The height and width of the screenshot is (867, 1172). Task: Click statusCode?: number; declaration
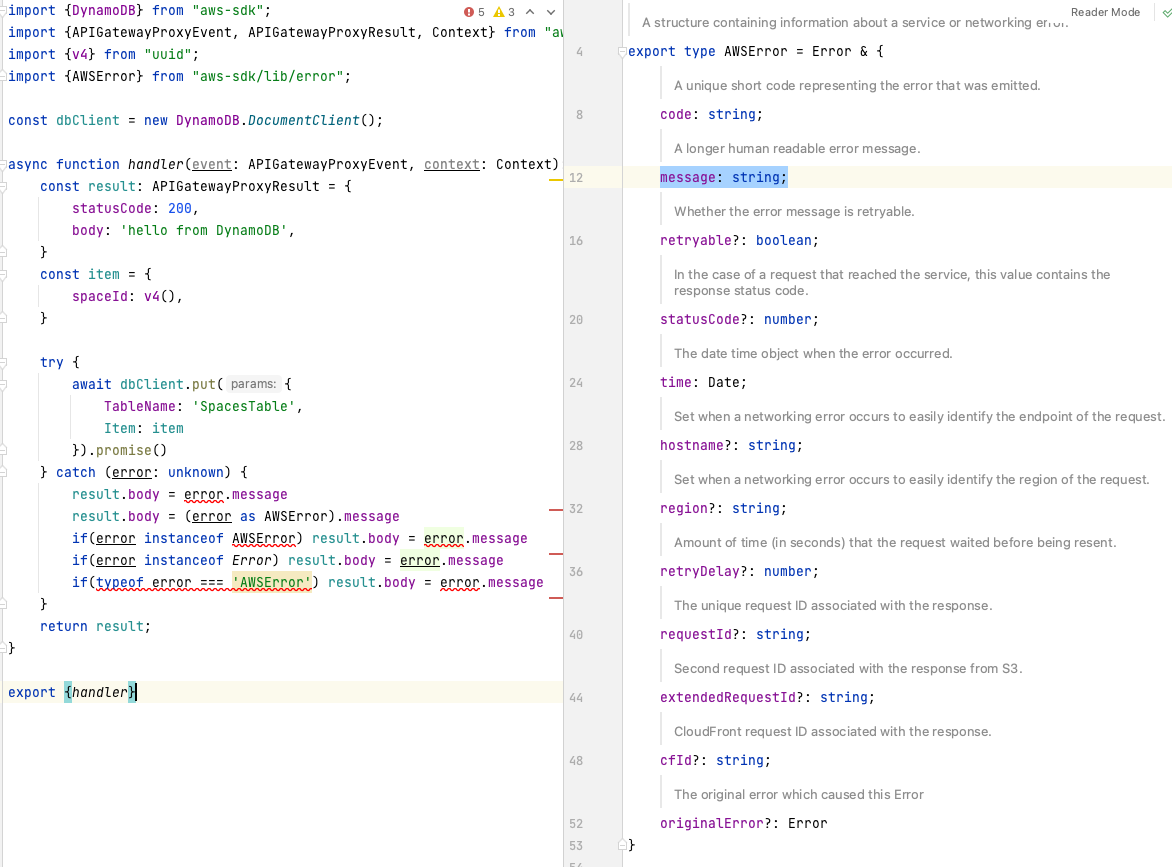[x=739, y=320]
